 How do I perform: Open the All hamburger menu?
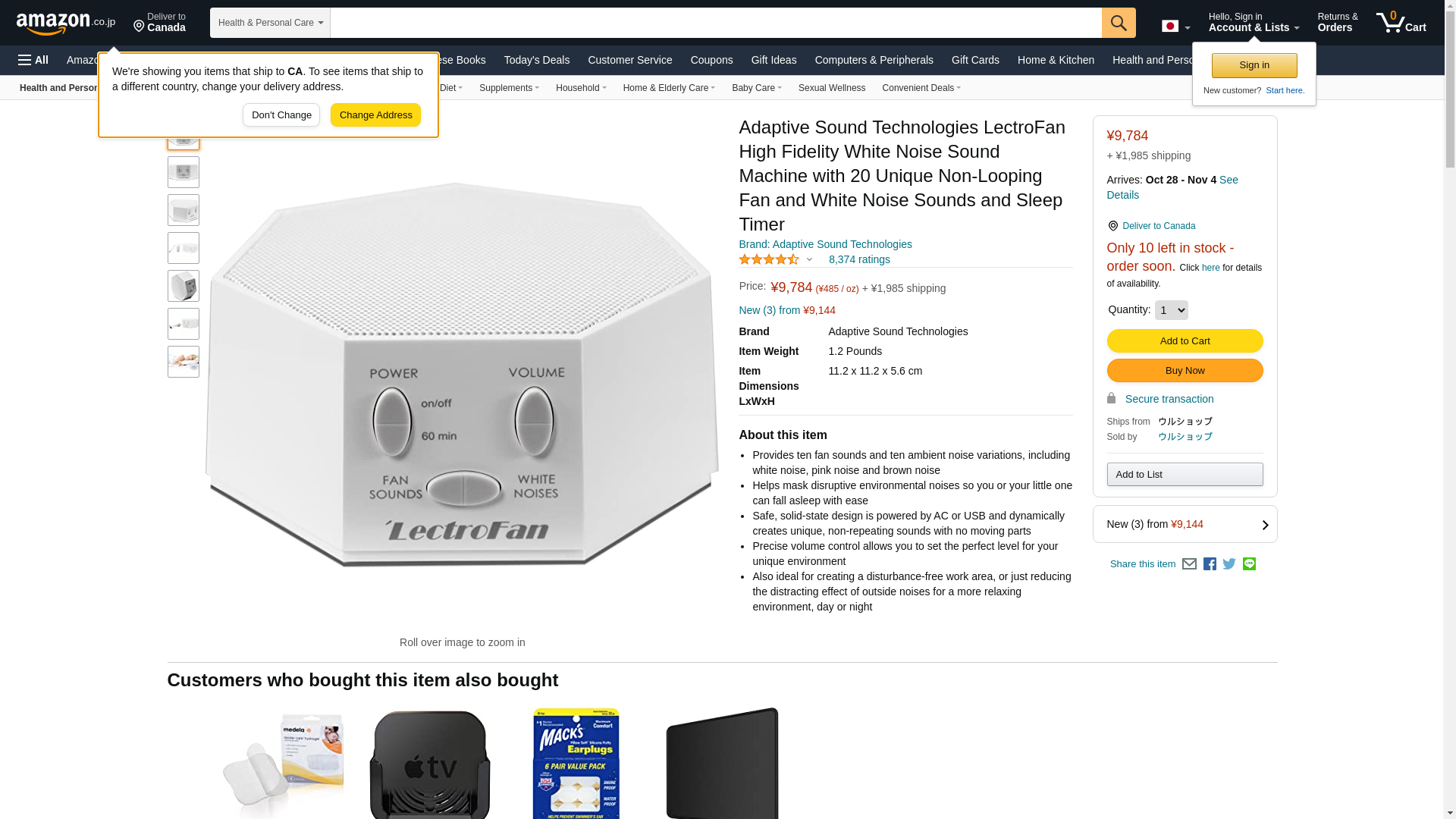pos(33,60)
